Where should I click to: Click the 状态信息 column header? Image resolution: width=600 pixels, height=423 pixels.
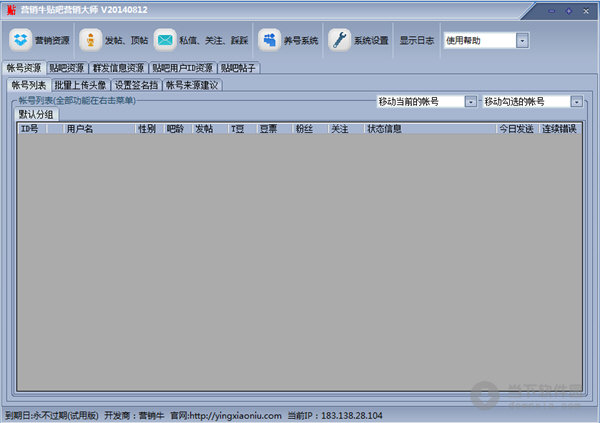[x=429, y=129]
